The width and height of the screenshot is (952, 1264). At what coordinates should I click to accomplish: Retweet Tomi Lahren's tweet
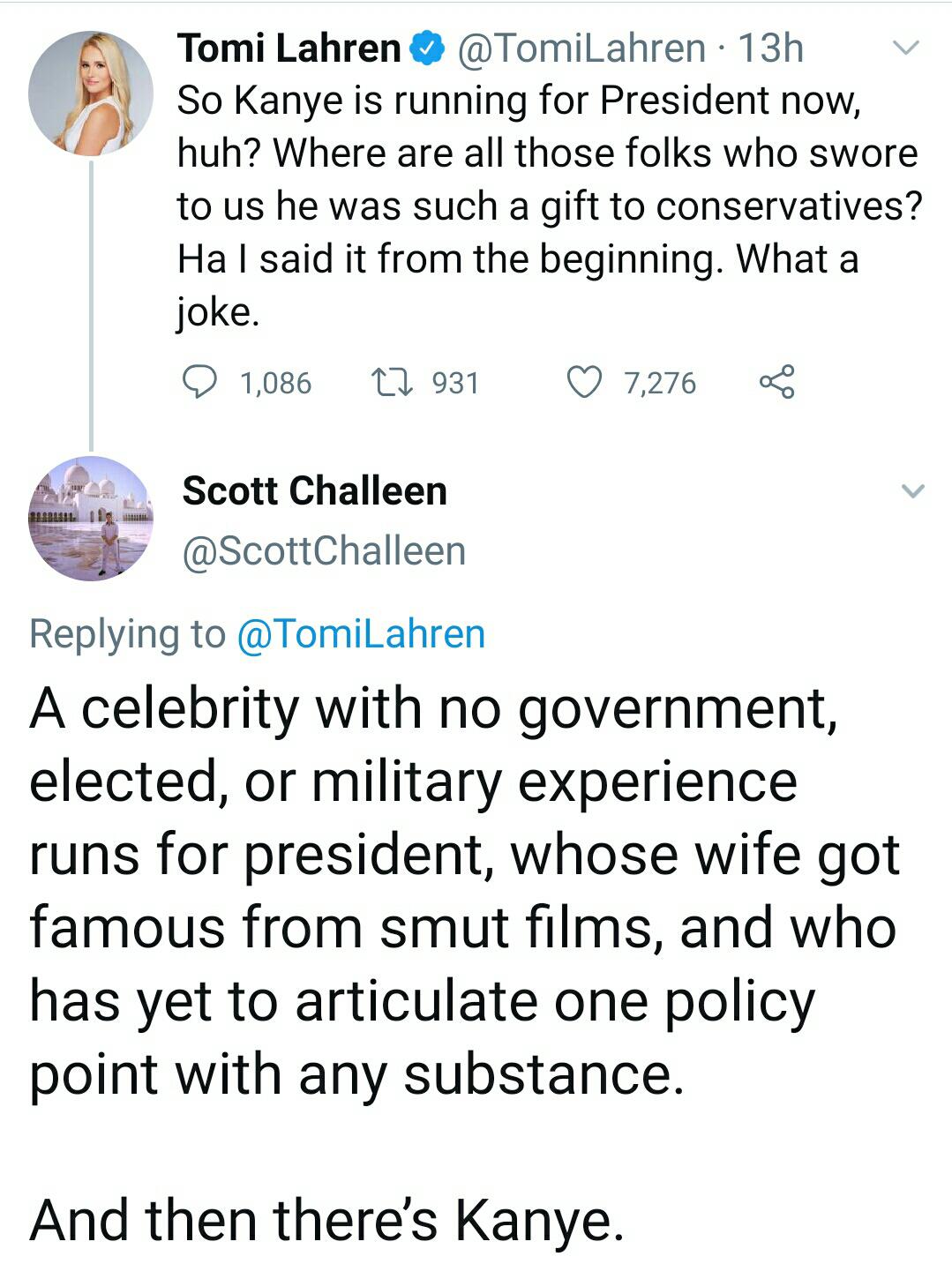click(x=390, y=383)
